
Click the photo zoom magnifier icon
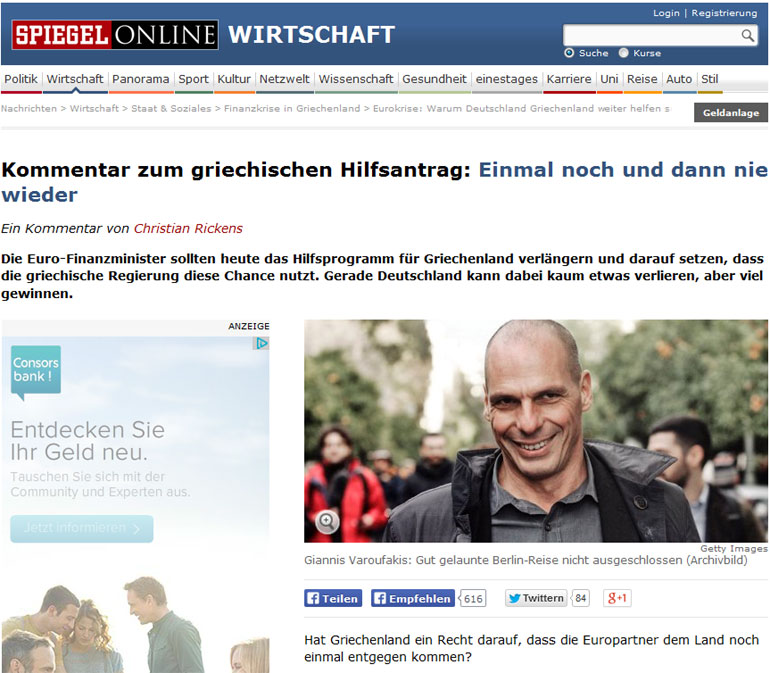[x=327, y=521]
